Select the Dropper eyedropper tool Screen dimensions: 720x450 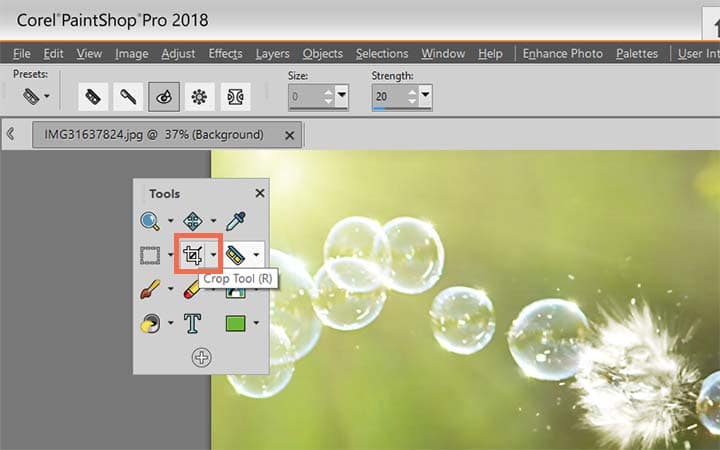point(236,221)
